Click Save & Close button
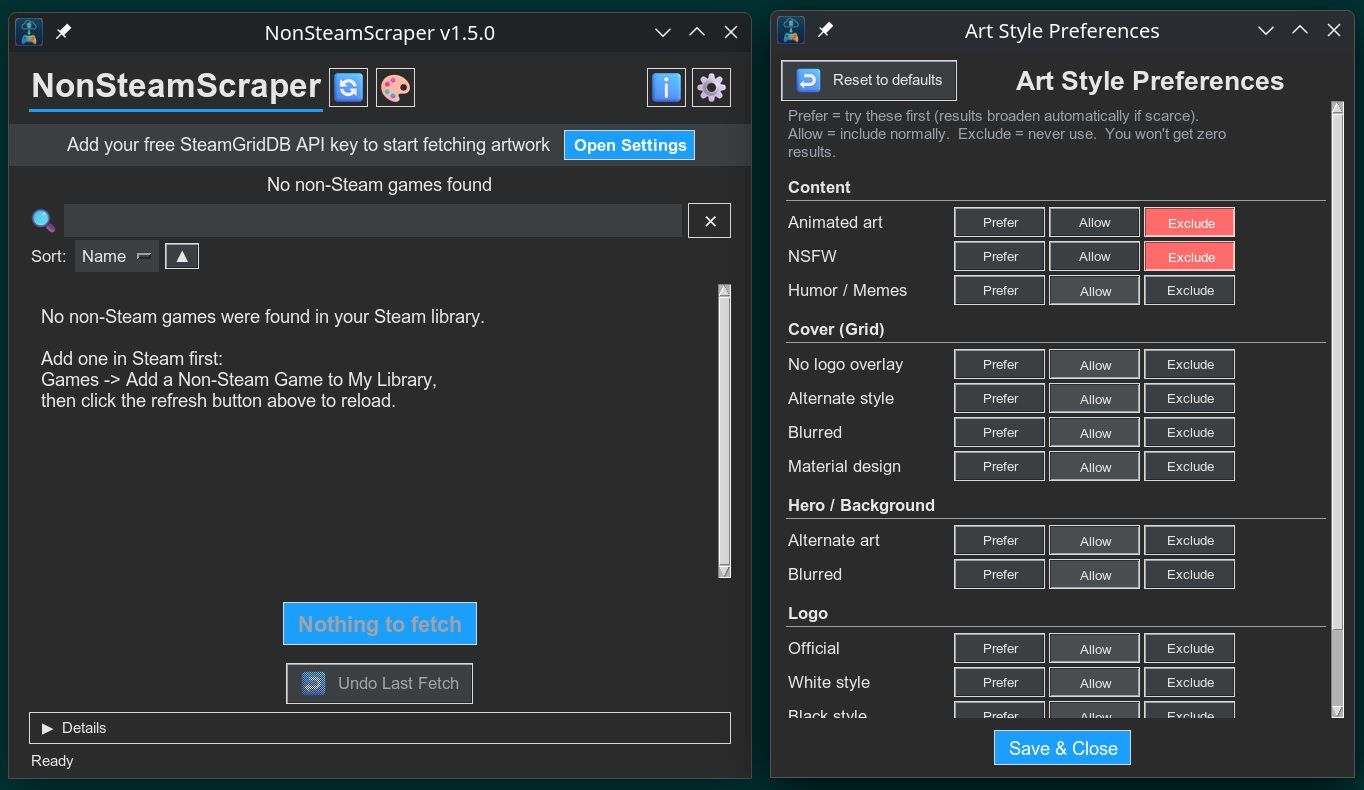Screen dimensions: 1364x790 [x=1063, y=748]
